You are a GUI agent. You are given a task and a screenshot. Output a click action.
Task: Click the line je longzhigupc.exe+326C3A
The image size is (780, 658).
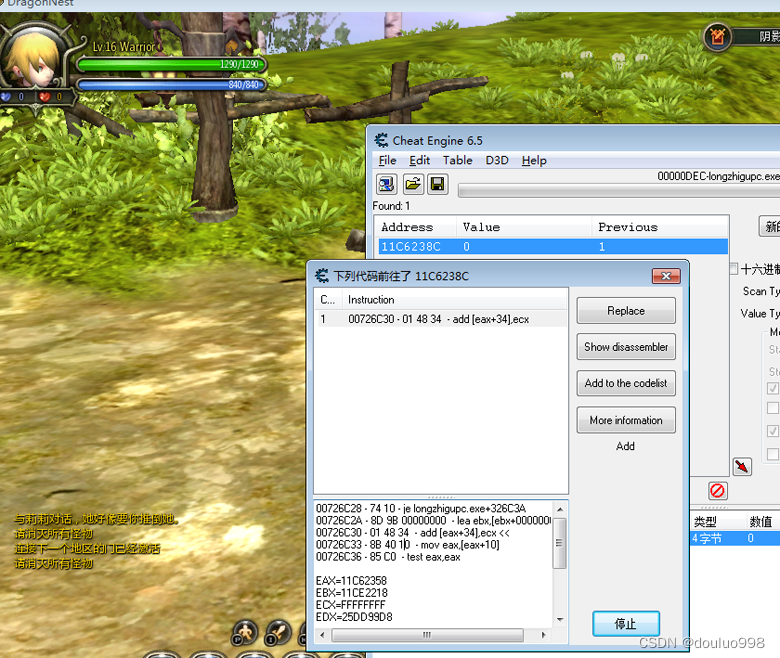click(x=421, y=508)
